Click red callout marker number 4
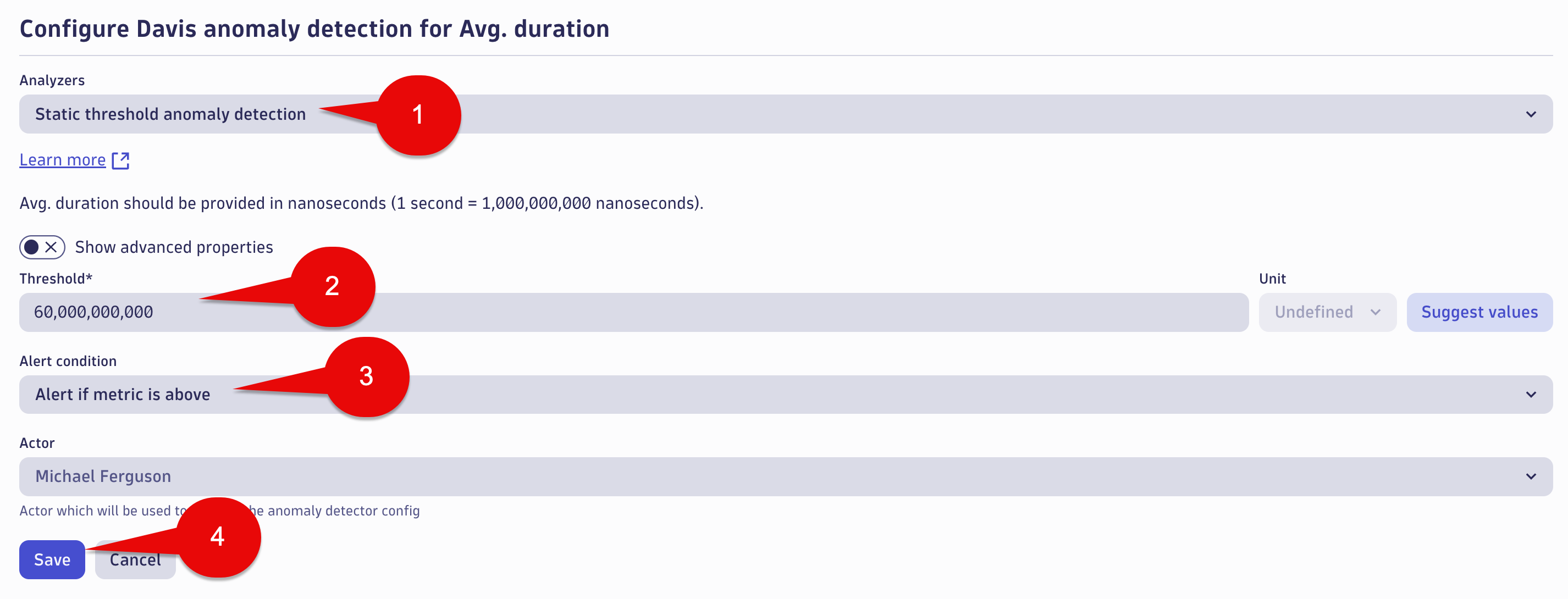Viewport: 1568px width, 599px height. point(218,537)
